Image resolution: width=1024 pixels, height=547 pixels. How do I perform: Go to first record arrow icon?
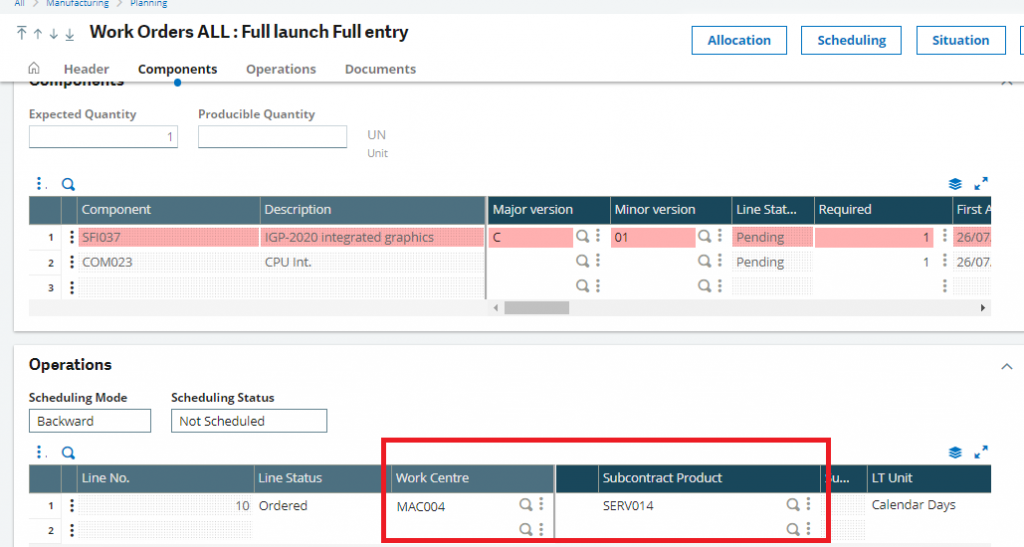coord(22,33)
